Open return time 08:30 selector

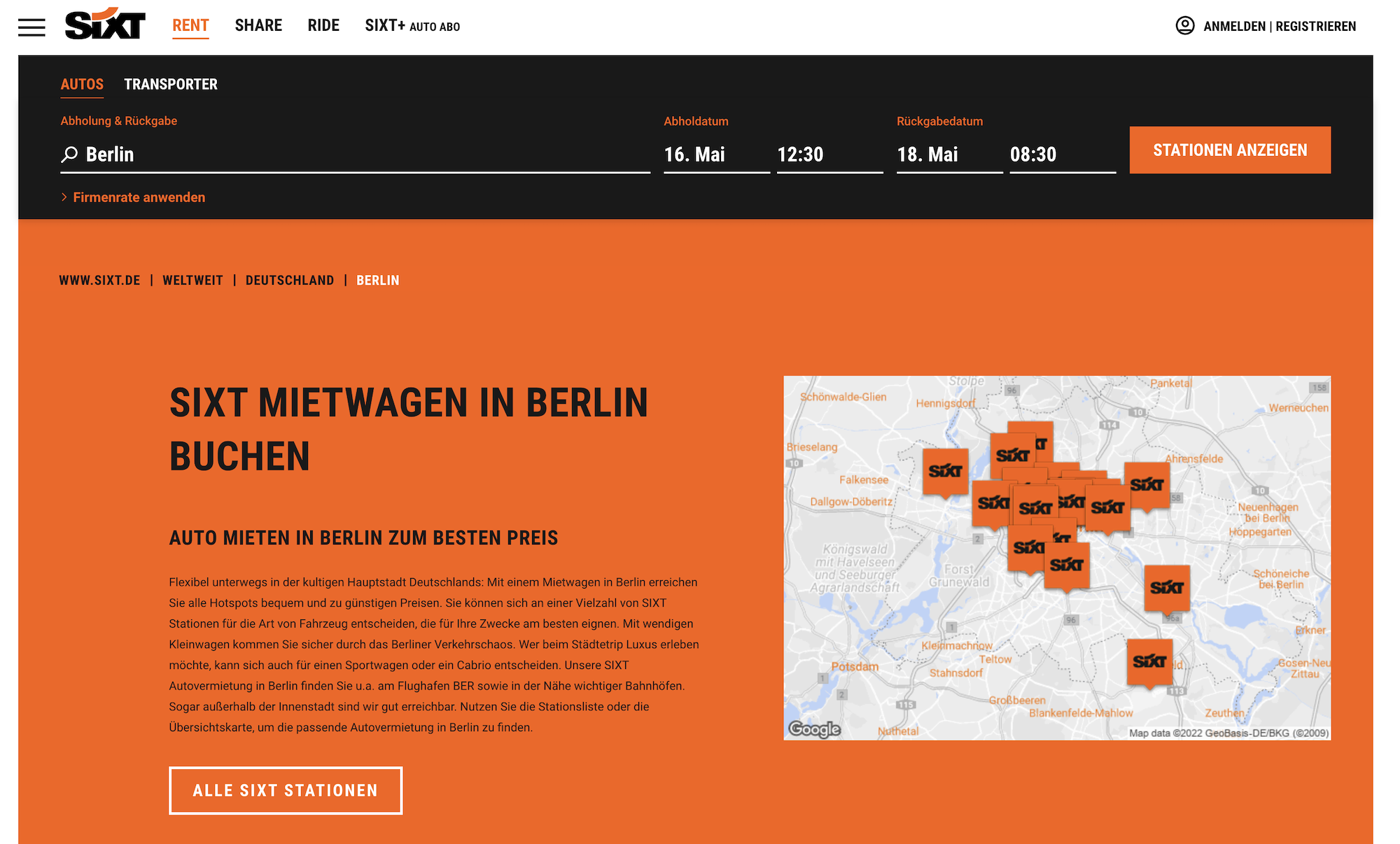click(1063, 155)
